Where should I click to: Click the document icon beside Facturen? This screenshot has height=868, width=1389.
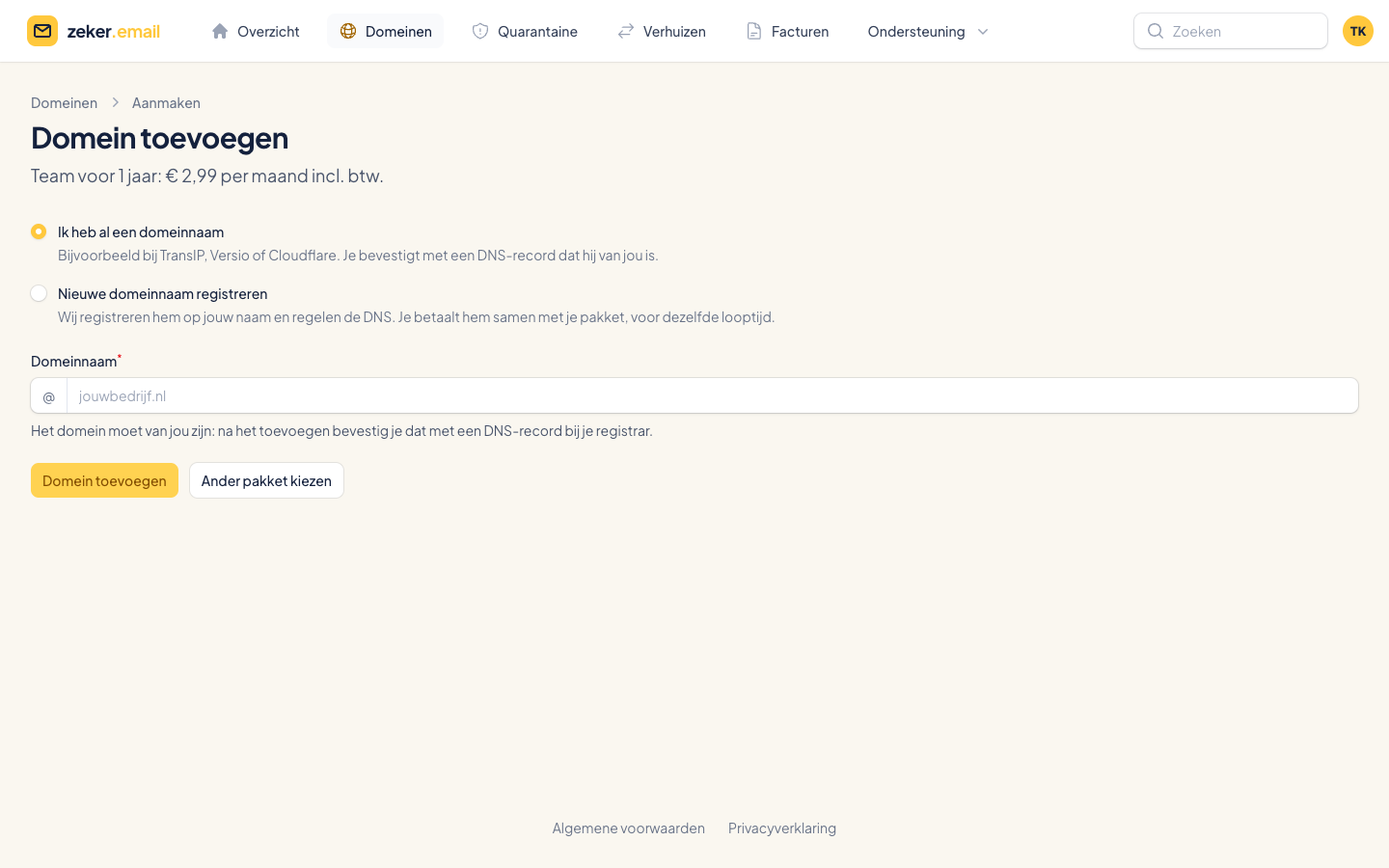(x=754, y=31)
